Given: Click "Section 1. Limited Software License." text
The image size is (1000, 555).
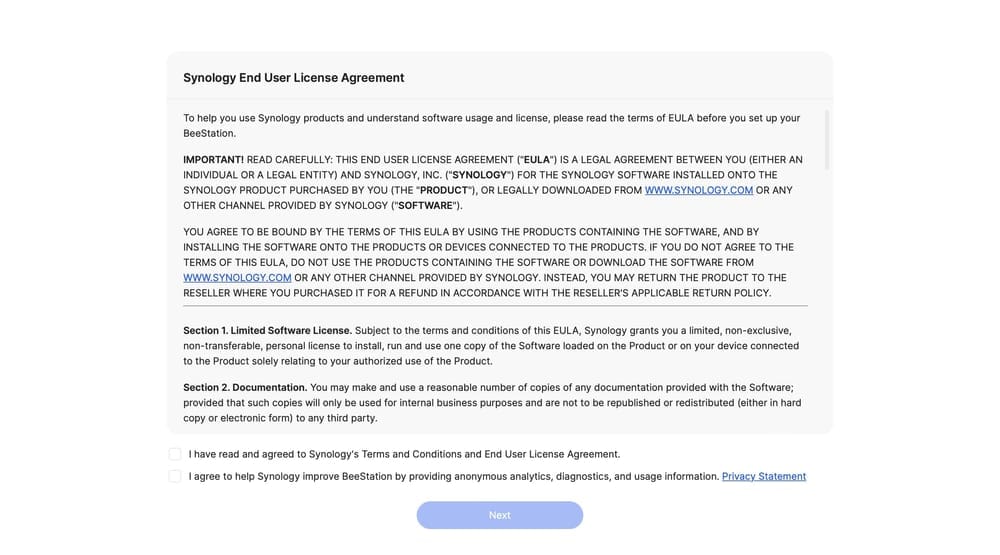Looking at the screenshot, I should click(267, 330).
